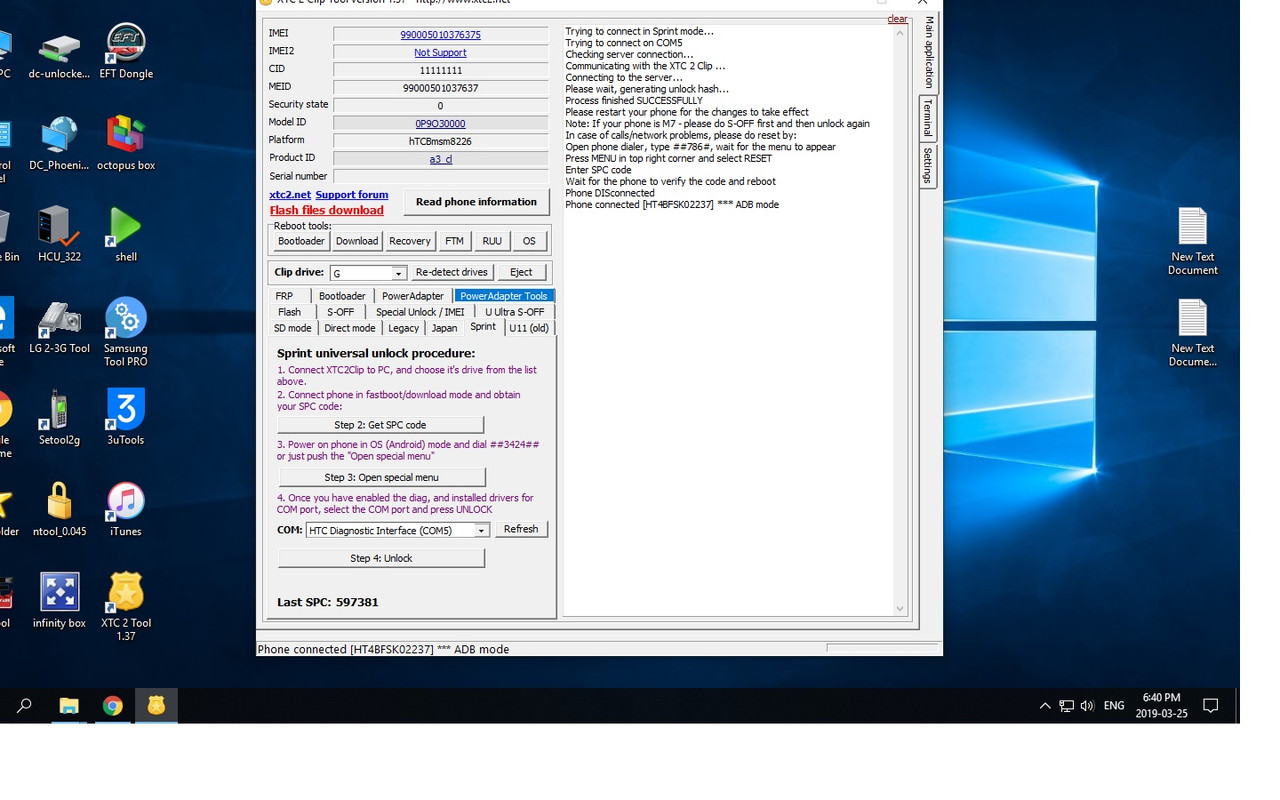
Task: Reboot phone to OS
Action: pyautogui.click(x=529, y=241)
